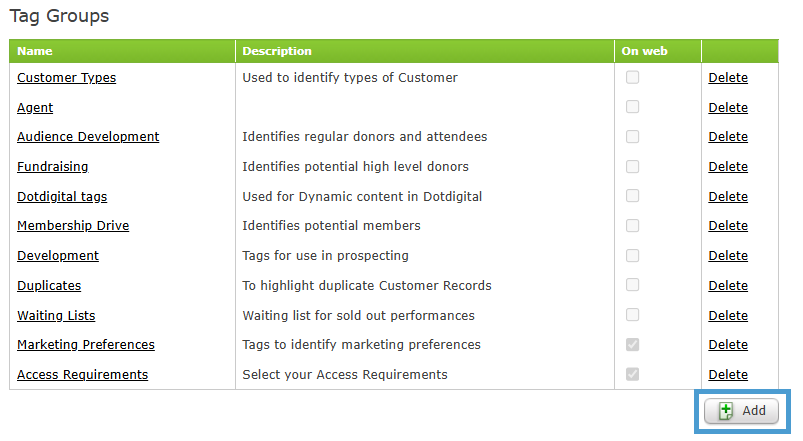Click the Description column header
Viewport: 803px width, 441px height.
click(277, 51)
